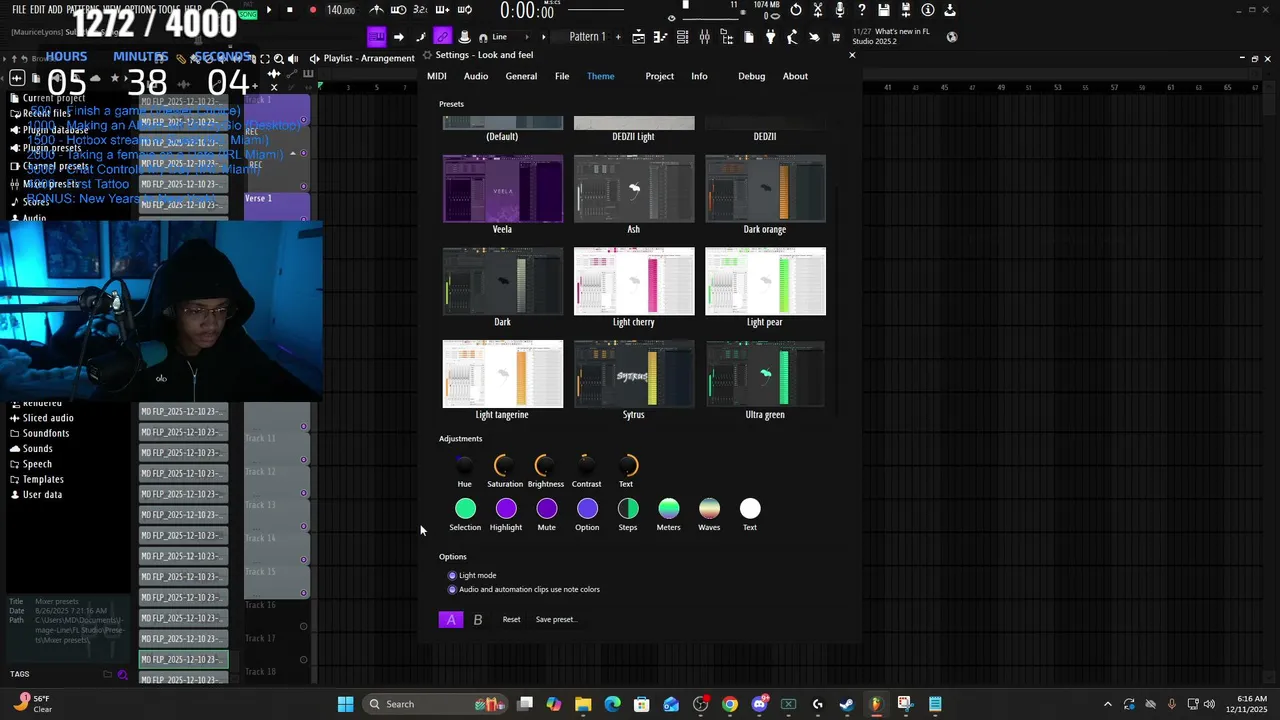Click the Hue adjustment knob
The image size is (1280, 720).
464,466
